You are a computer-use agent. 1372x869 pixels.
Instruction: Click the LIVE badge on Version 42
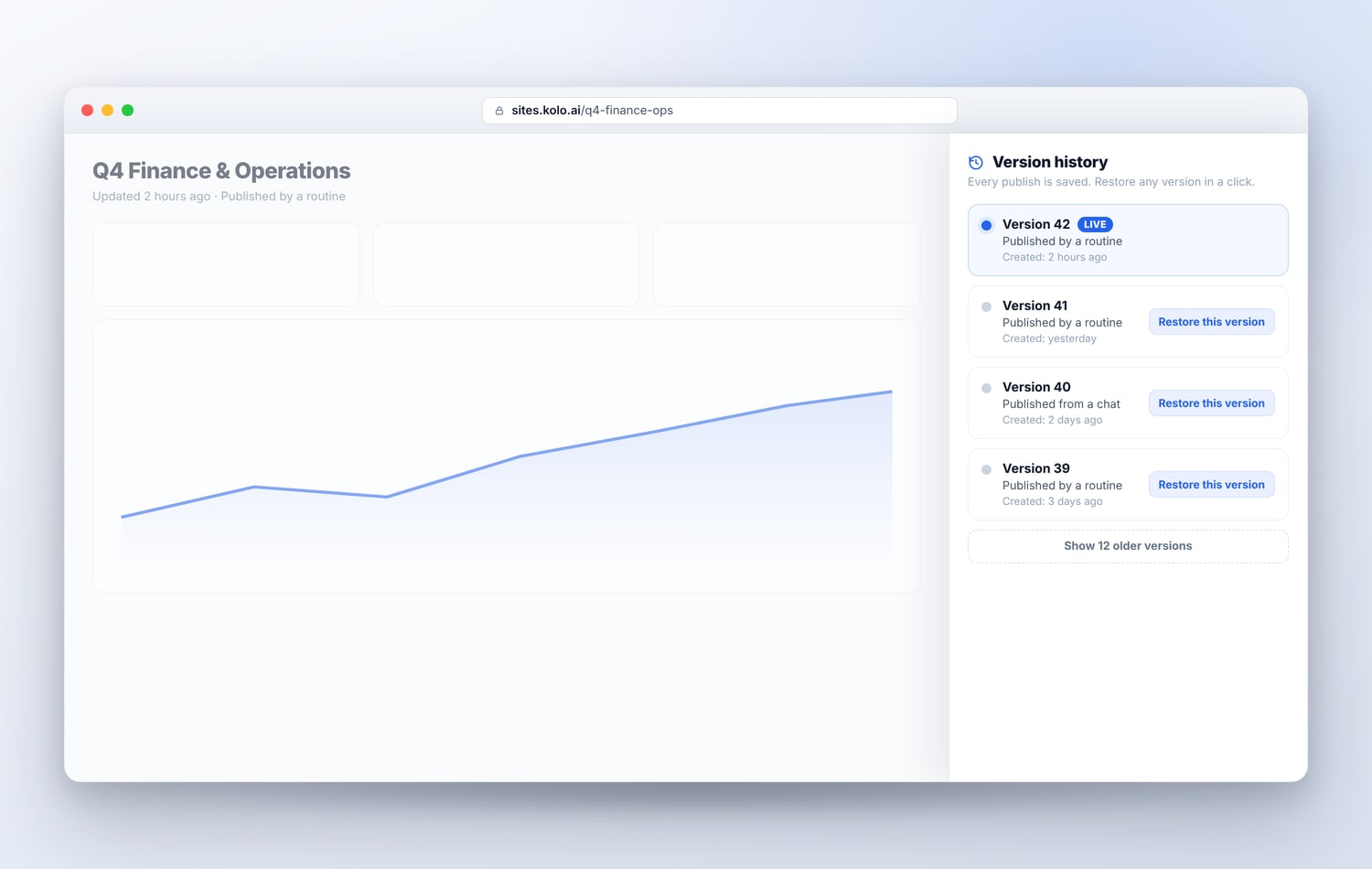[x=1095, y=224]
